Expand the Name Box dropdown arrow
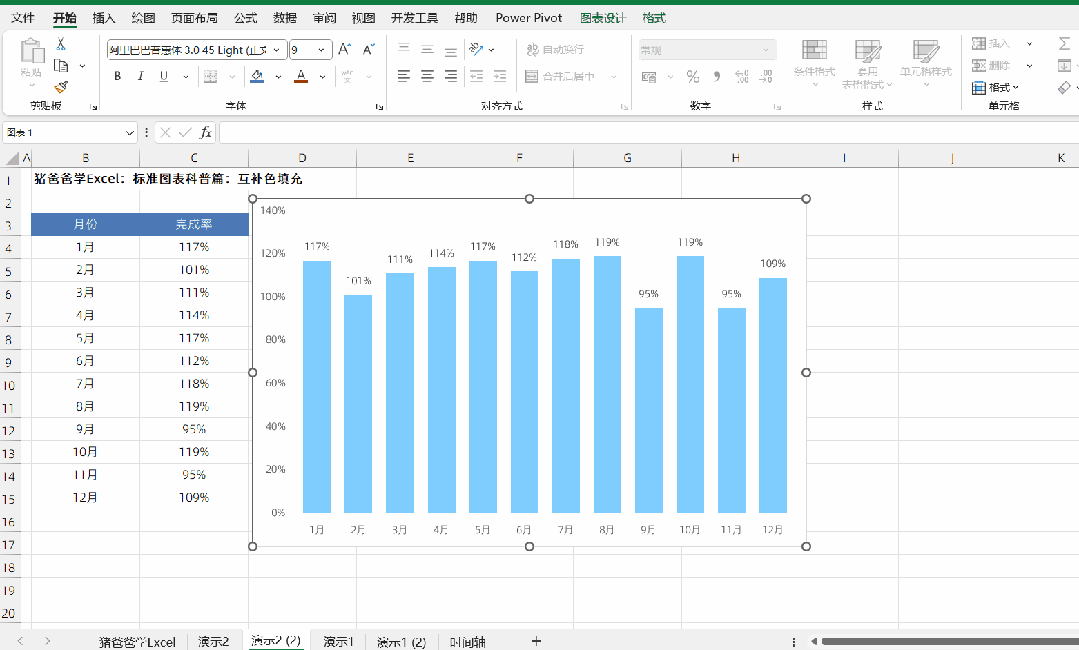This screenshot has height=650, width=1079. coord(130,133)
